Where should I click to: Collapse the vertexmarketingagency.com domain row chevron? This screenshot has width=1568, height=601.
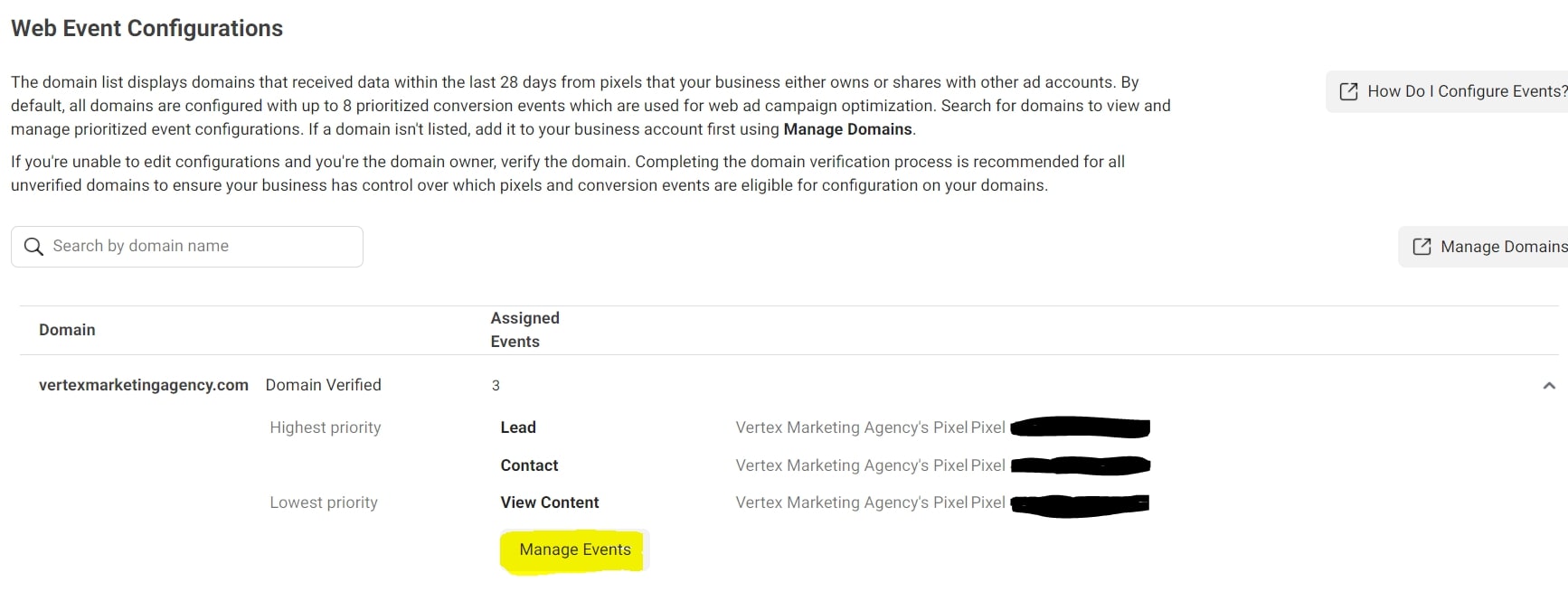click(x=1549, y=386)
